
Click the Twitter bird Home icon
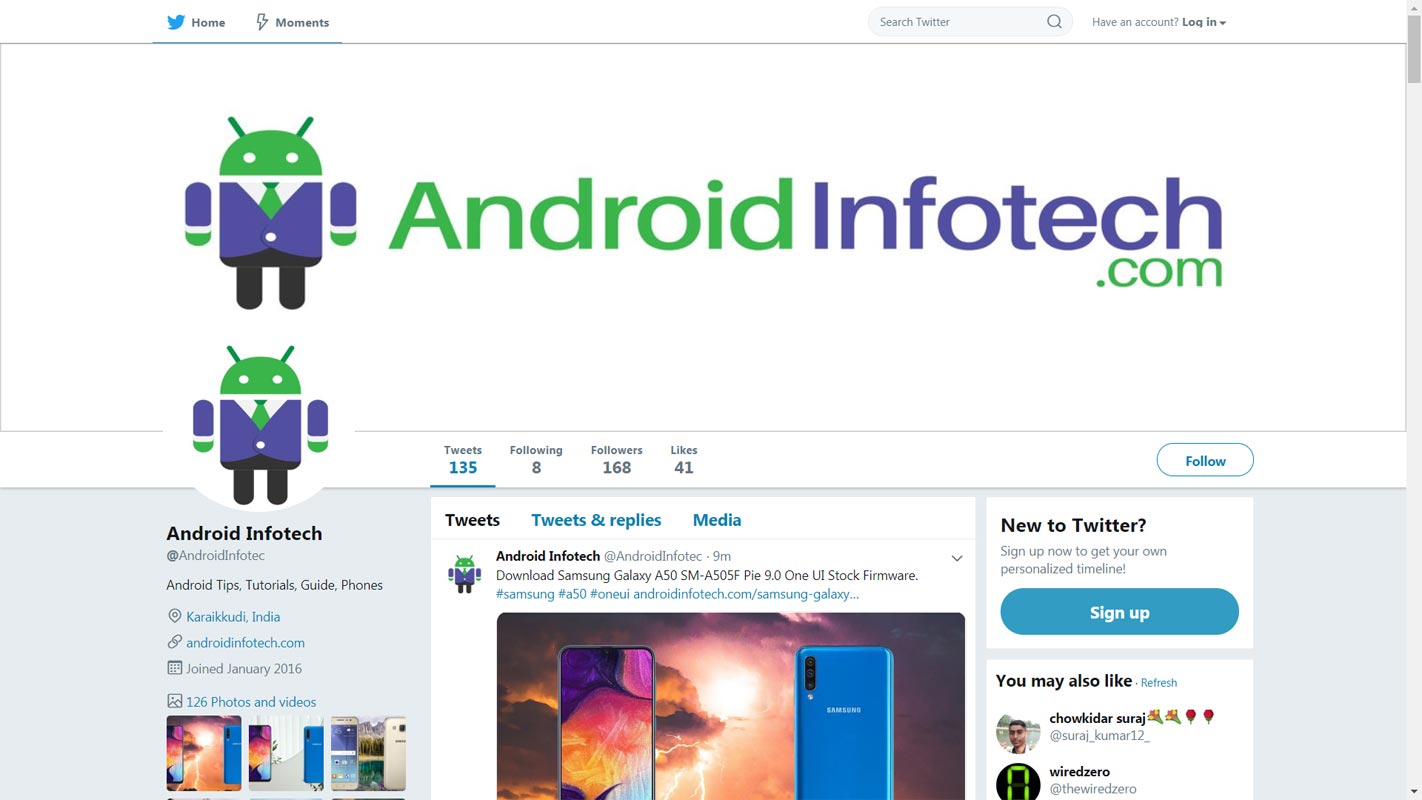(176, 22)
